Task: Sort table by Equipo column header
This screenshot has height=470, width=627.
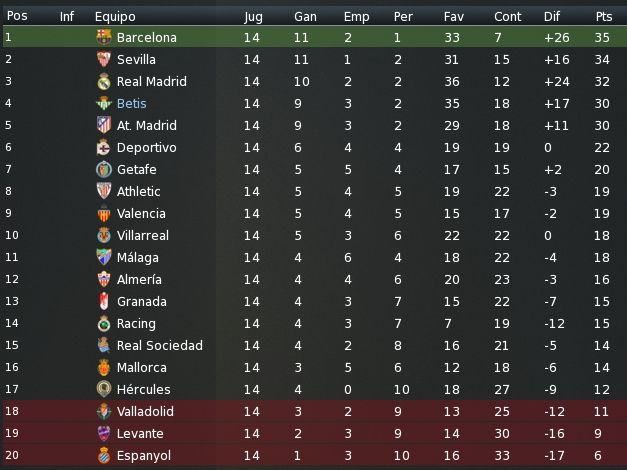Action: (115, 16)
